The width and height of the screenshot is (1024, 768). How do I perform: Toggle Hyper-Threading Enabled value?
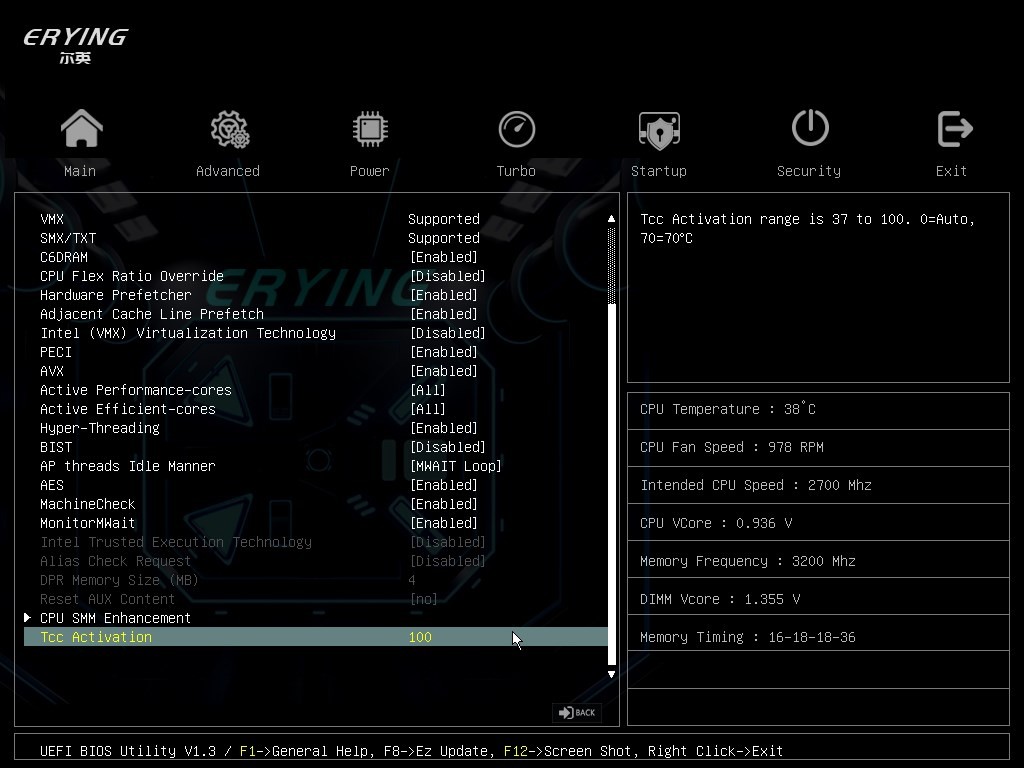[443, 428]
